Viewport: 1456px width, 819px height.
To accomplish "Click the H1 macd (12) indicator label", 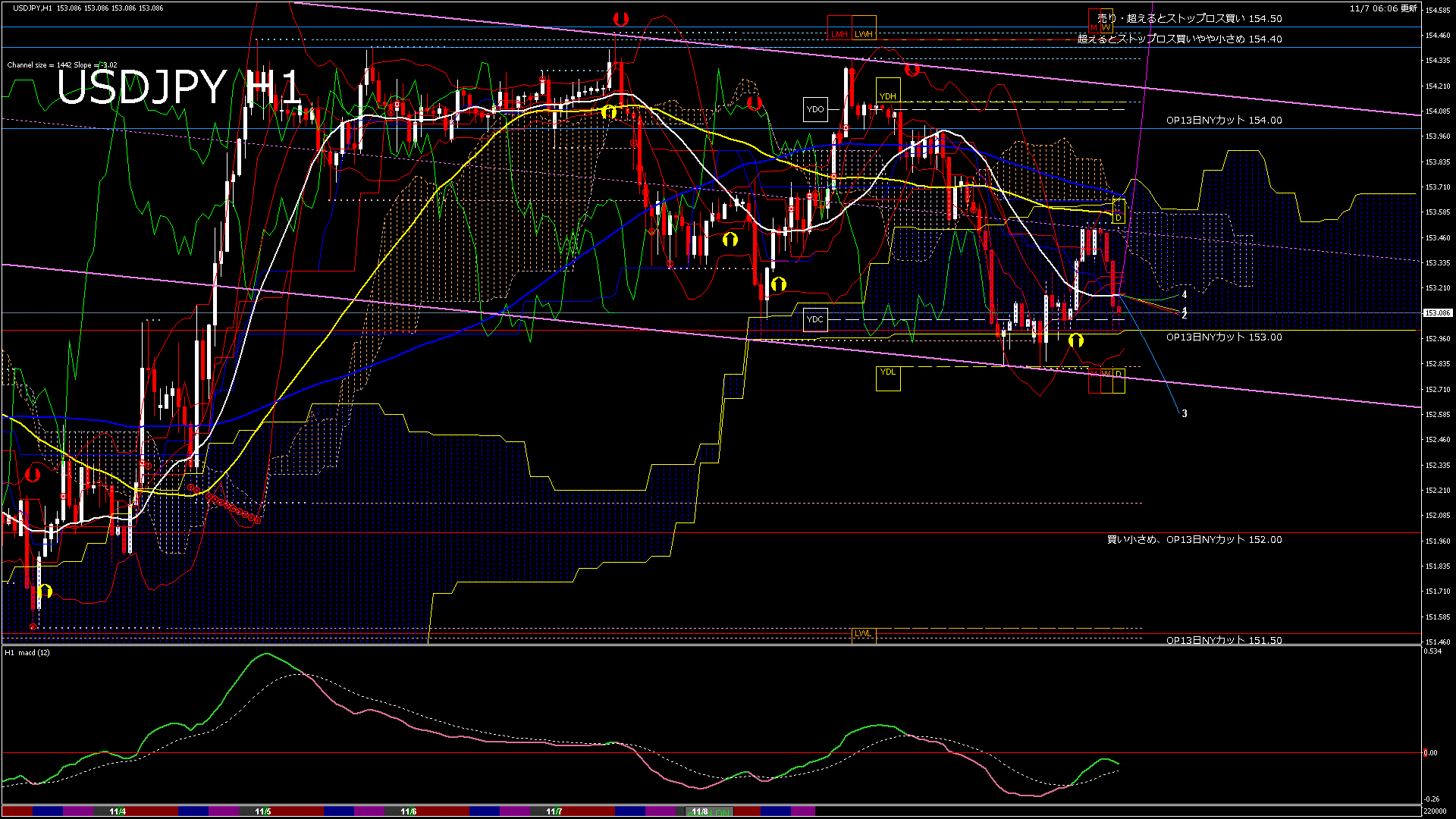I will click(x=28, y=652).
